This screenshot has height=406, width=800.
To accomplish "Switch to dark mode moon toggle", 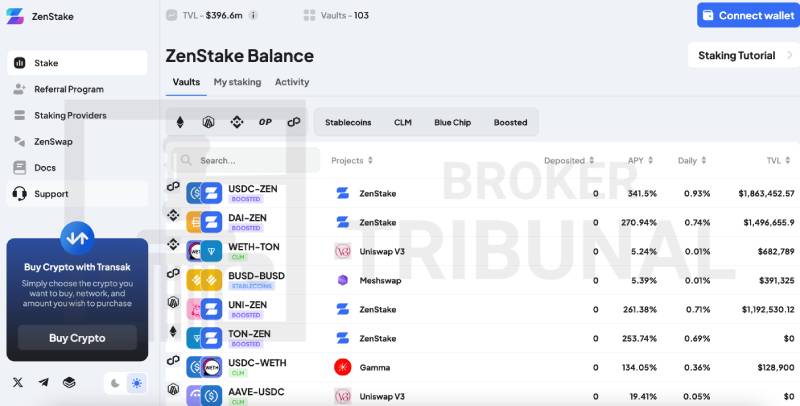I will 115,384.
